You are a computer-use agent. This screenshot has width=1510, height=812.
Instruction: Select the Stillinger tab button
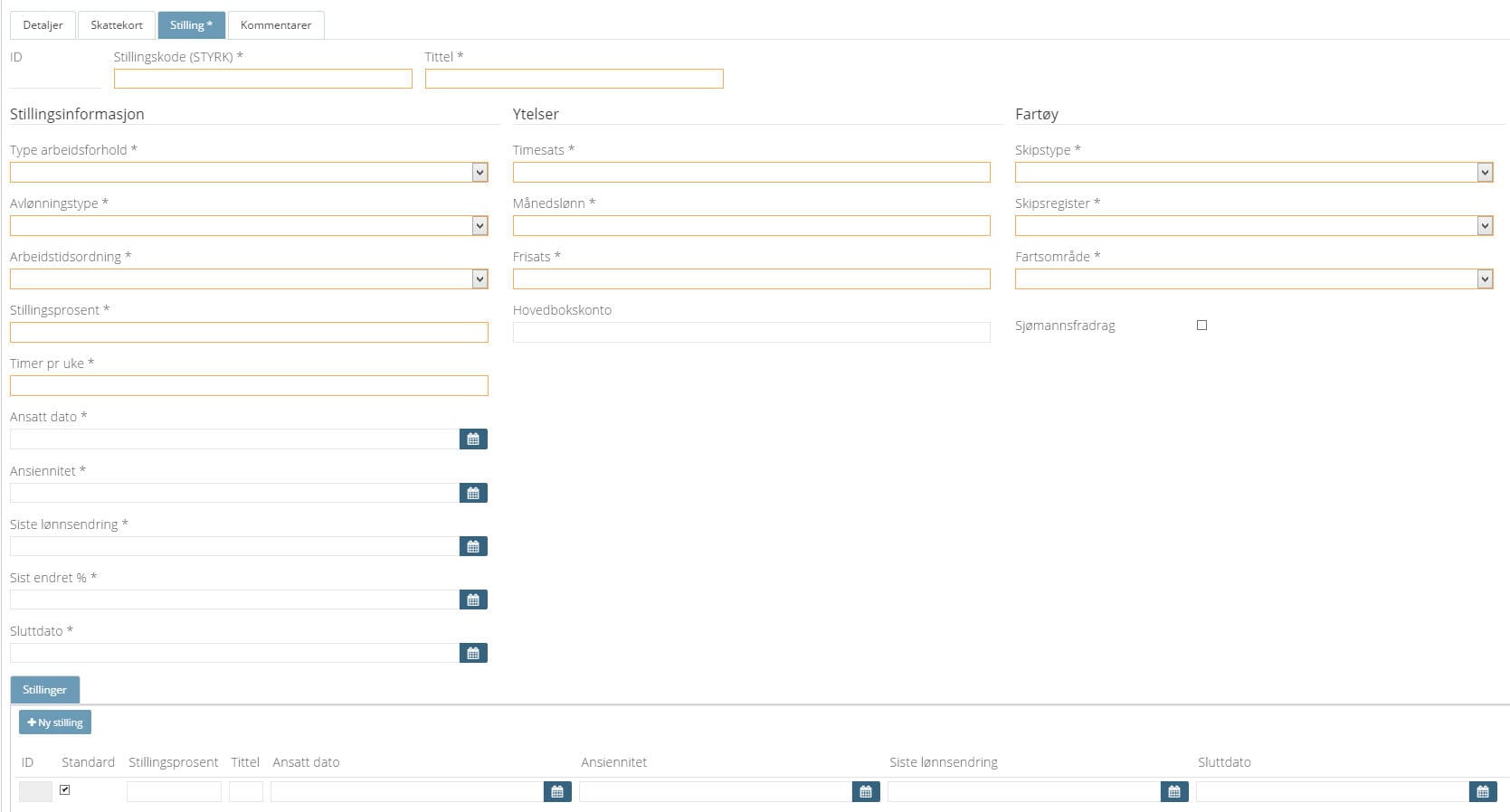tap(45, 690)
